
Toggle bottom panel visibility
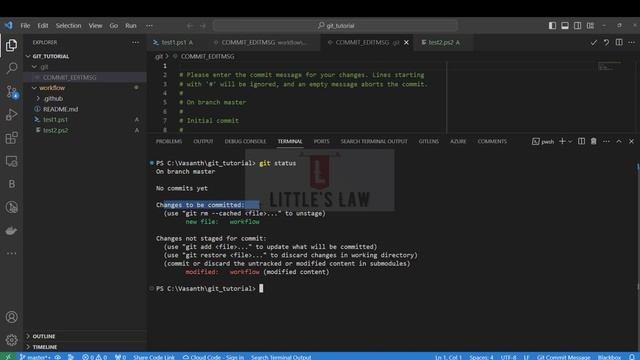565,26
